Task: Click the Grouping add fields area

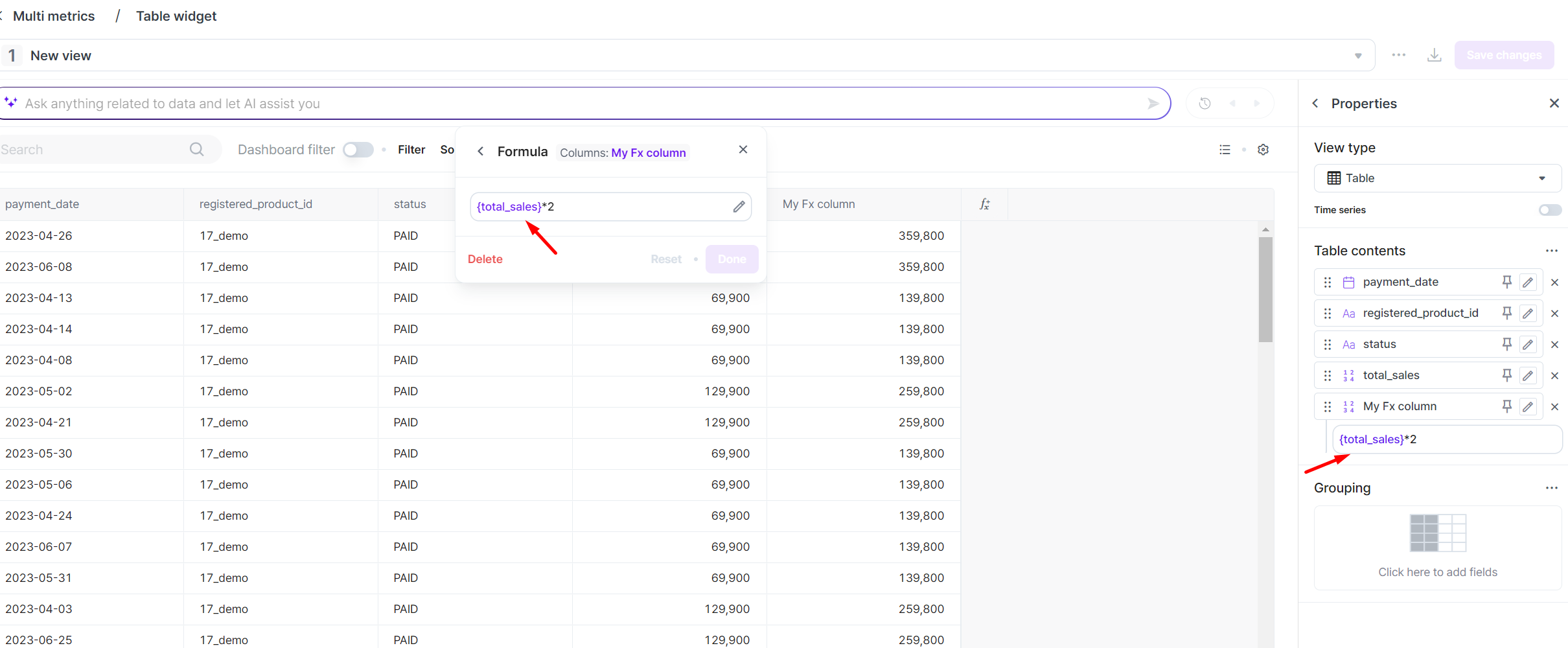Action: tap(1437, 548)
